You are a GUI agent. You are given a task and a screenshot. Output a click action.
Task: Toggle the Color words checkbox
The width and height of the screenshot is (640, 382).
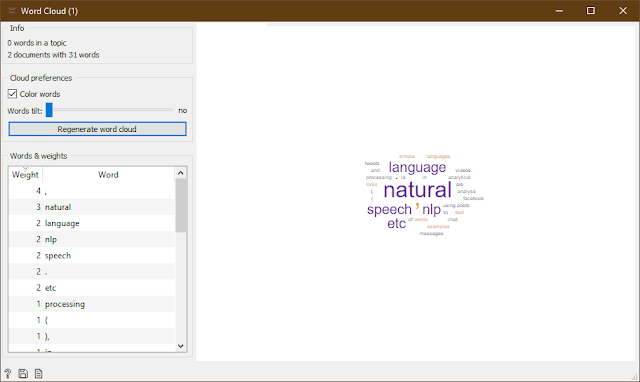pyautogui.click(x=12, y=94)
